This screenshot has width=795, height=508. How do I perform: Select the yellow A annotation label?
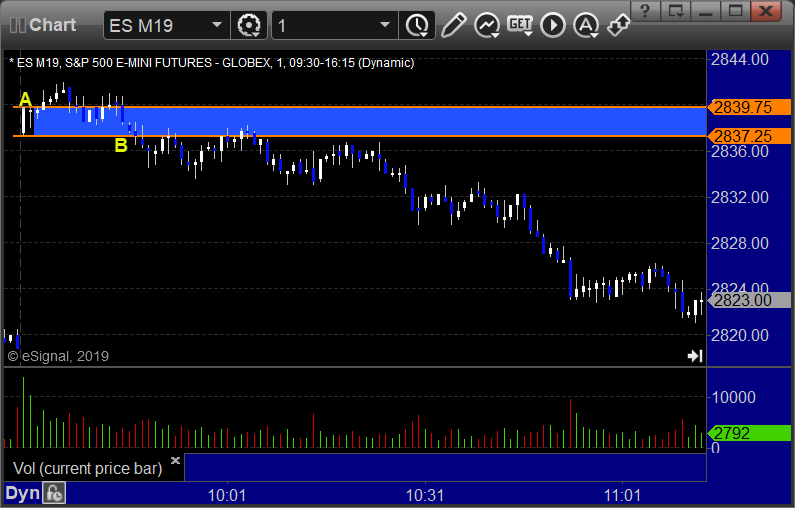(25, 99)
